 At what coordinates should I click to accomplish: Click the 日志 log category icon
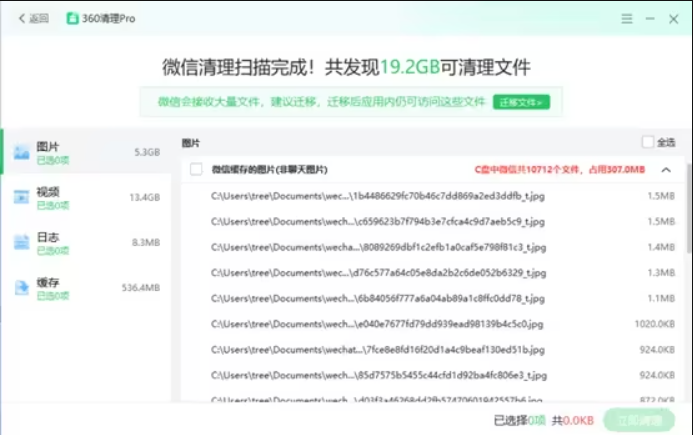(x=21, y=242)
